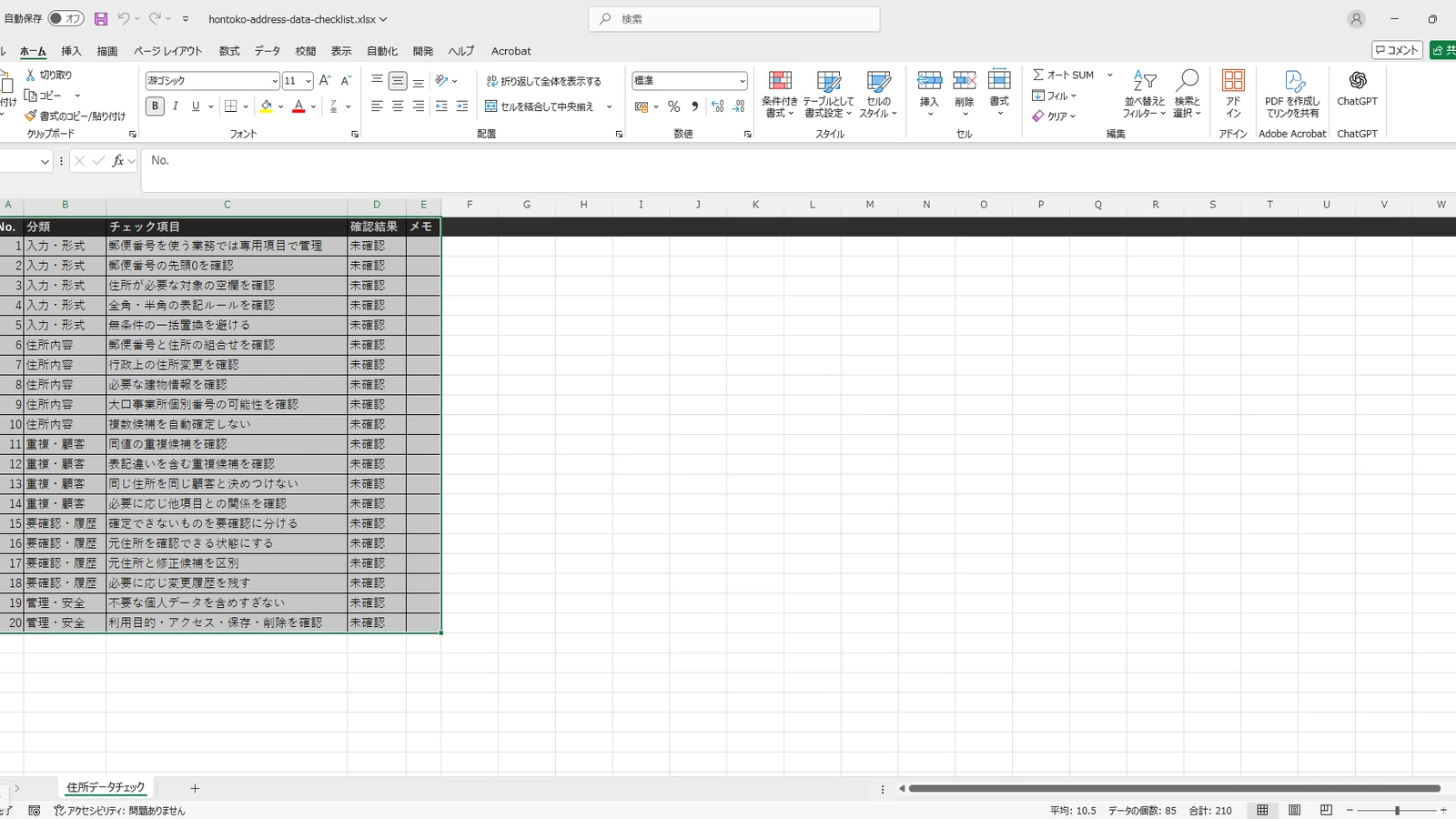Screen dimensions: 1456x819
Task: Click 並べ替えとフィルター sort and filter
Action: 1144,94
